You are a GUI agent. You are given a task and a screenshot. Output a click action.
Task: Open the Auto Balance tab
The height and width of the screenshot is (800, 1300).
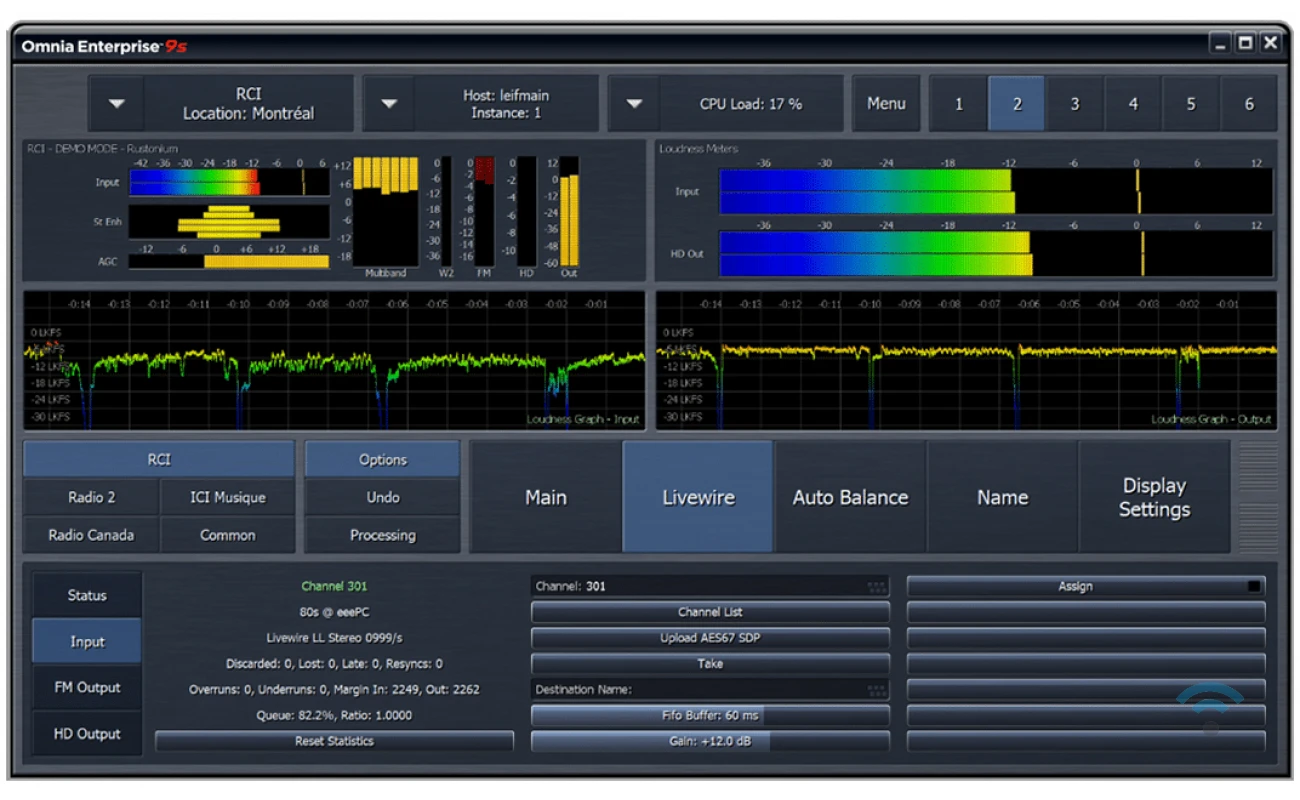pyautogui.click(x=850, y=497)
